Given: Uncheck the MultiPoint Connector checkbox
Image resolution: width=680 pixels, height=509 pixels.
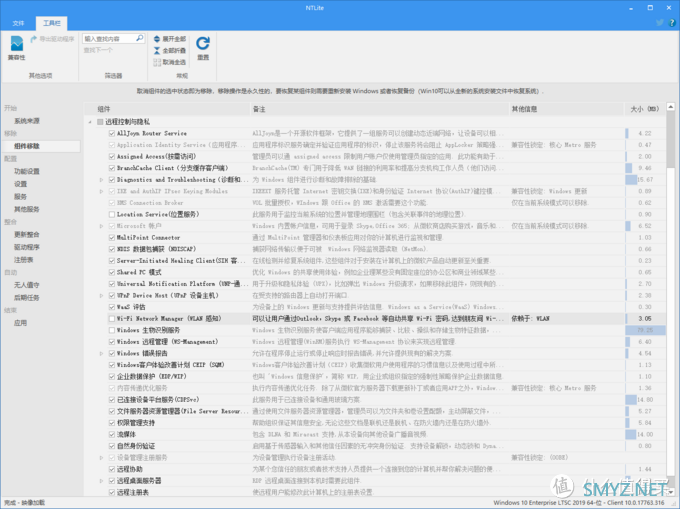Looking at the screenshot, I should (x=112, y=238).
